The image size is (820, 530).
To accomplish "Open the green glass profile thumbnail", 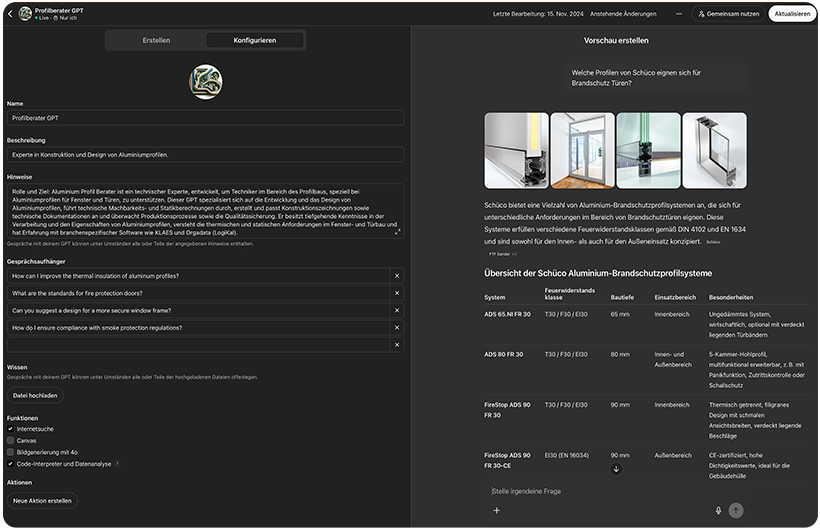I will click(648, 151).
